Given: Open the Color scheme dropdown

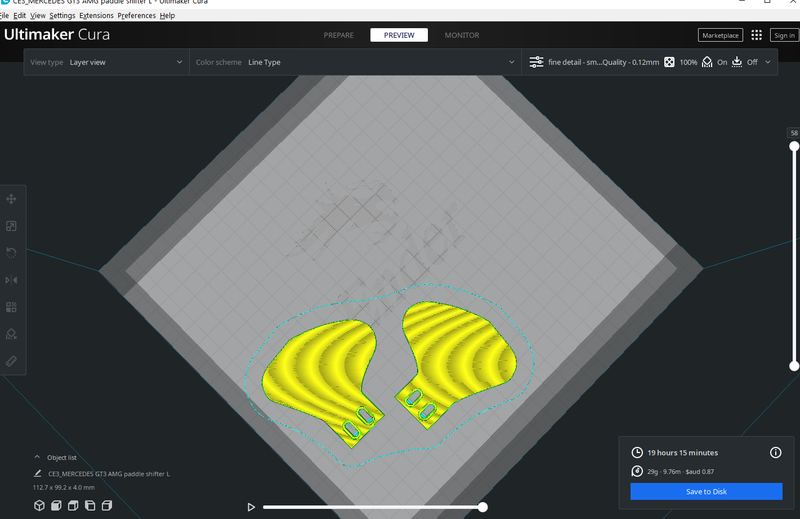Looking at the screenshot, I should (x=354, y=62).
